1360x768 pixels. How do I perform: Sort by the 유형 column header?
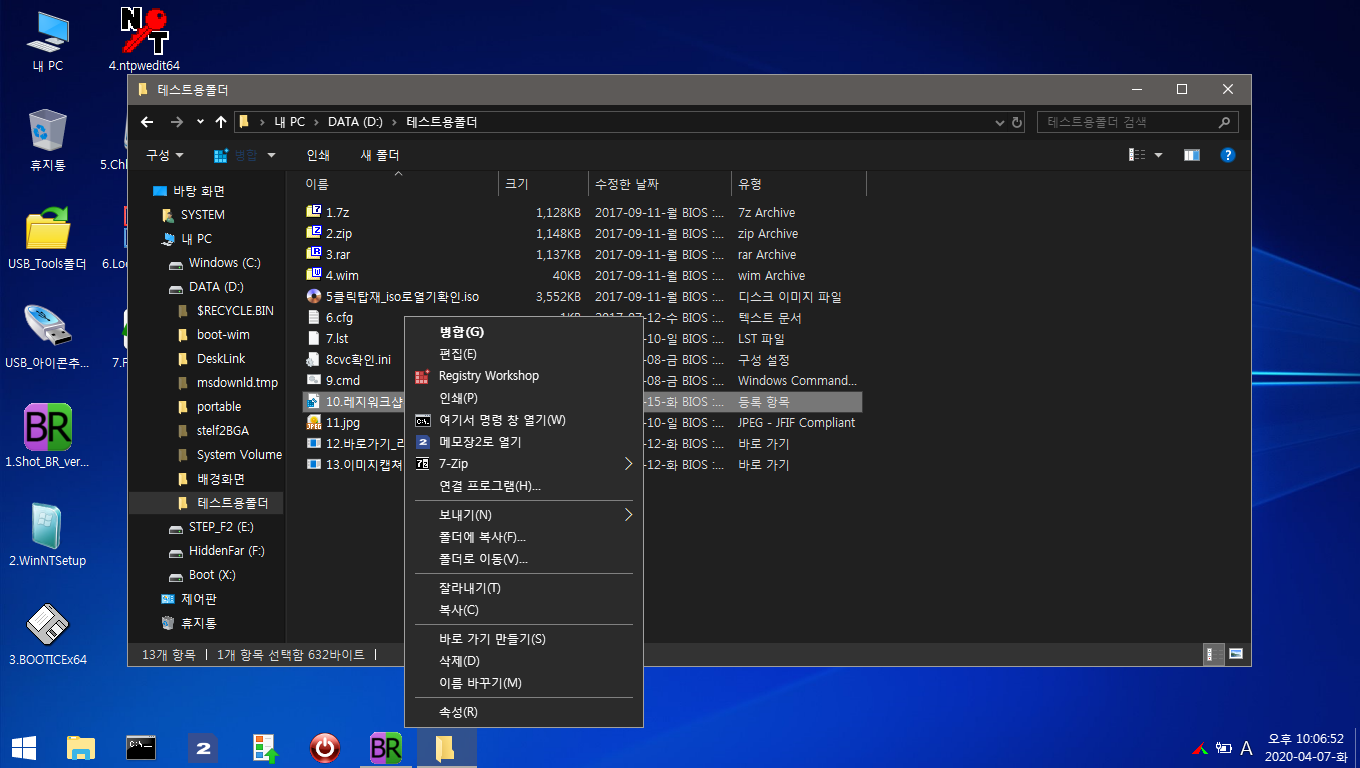coord(799,184)
